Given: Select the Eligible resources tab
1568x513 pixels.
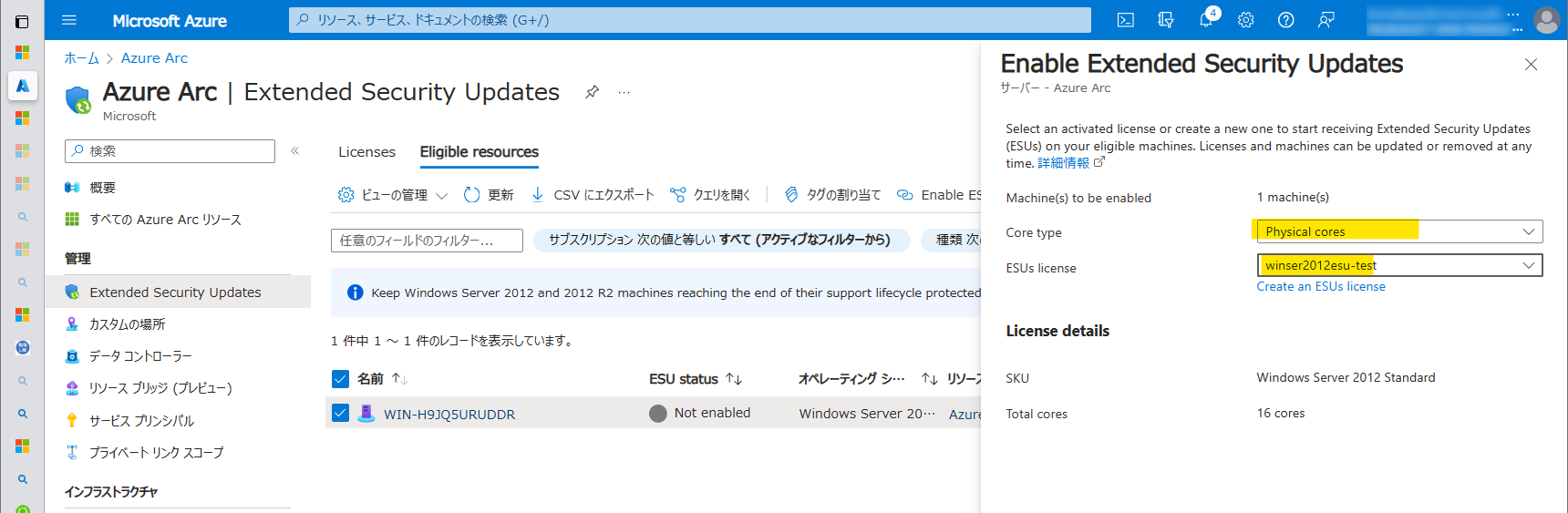Looking at the screenshot, I should pos(479,152).
